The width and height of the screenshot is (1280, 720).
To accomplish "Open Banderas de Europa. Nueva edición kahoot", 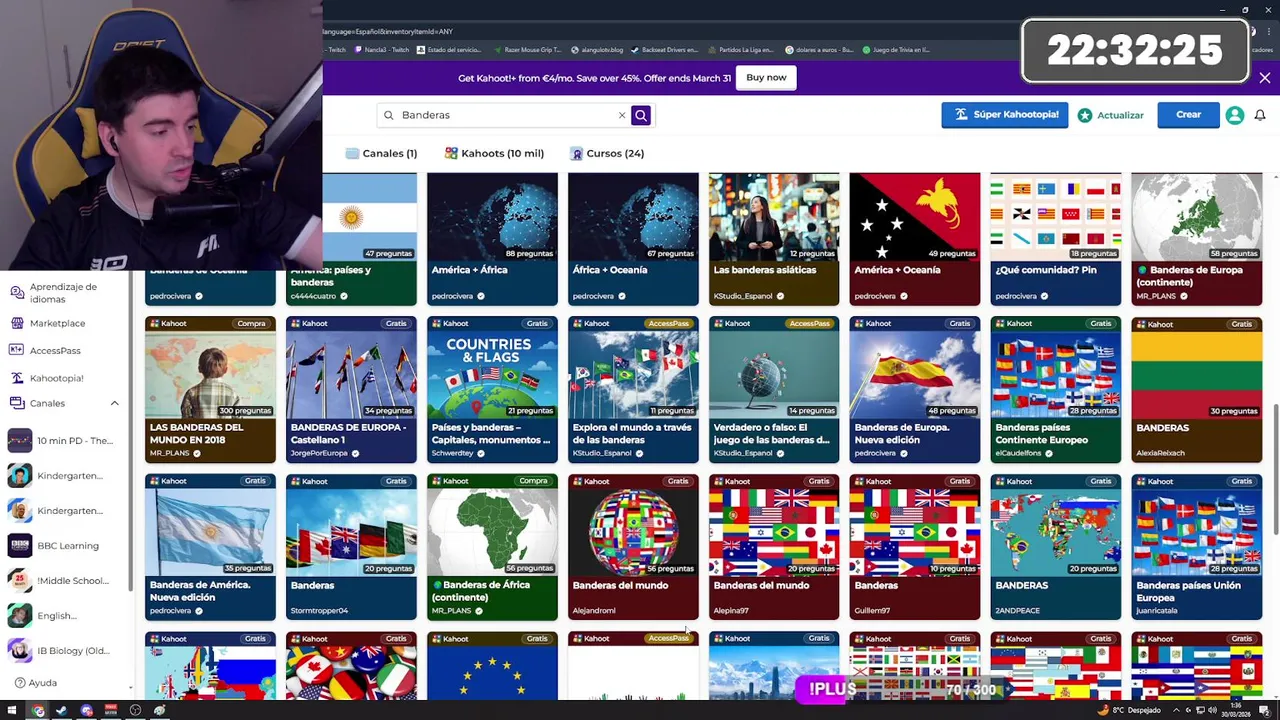I will [x=915, y=390].
